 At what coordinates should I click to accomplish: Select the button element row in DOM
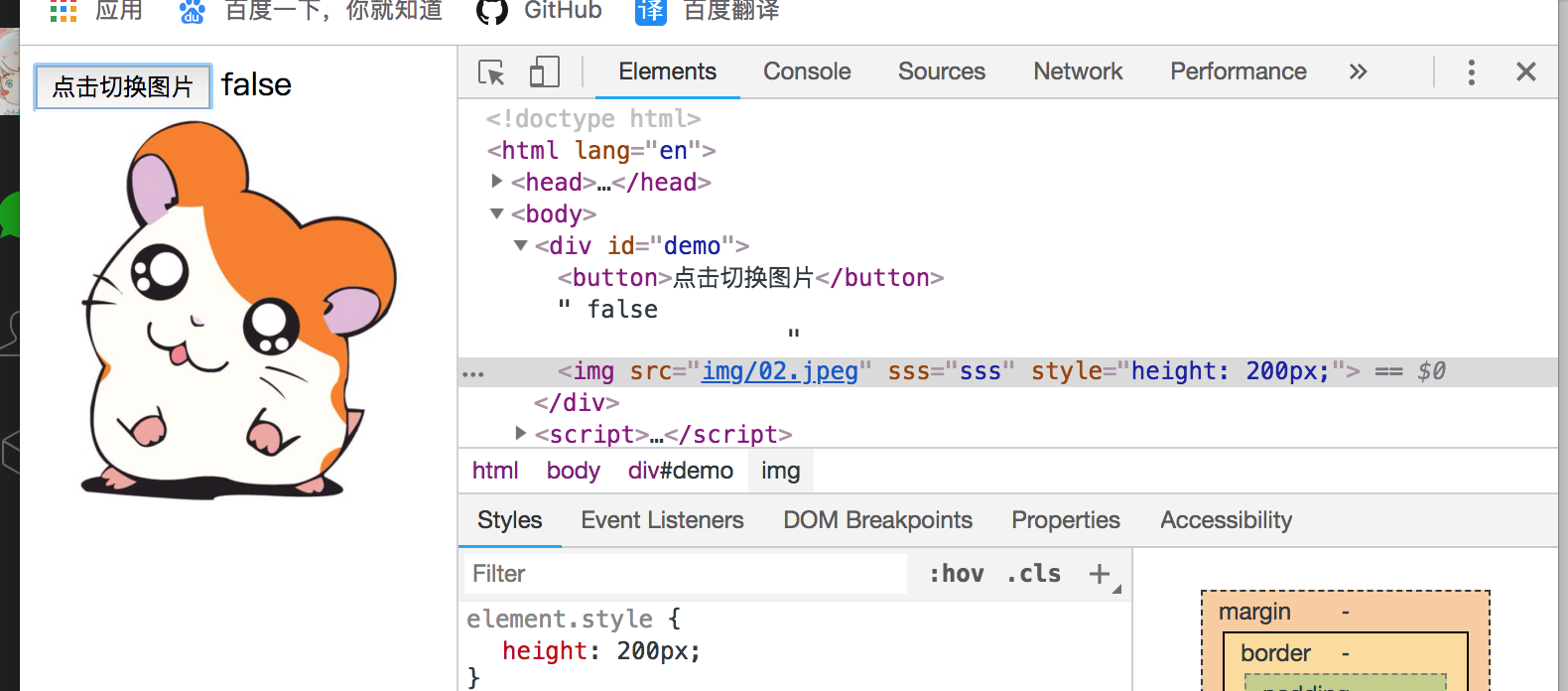point(750,278)
